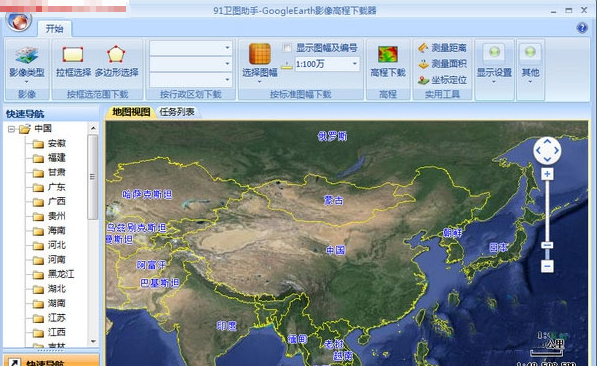Select 广西 in the navigation tree
This screenshot has width=597, height=366.
[57, 201]
